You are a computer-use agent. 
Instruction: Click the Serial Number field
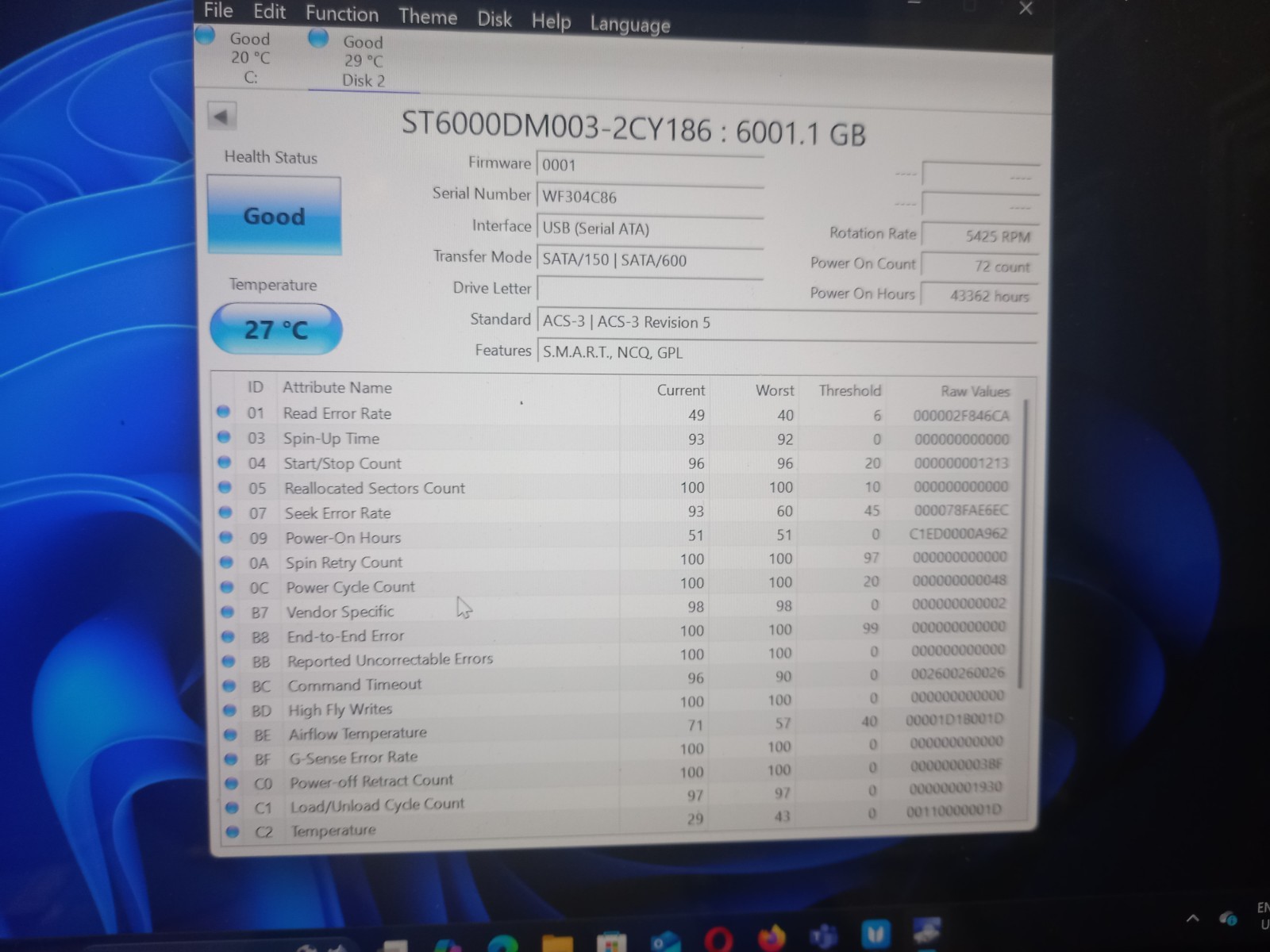pos(650,197)
